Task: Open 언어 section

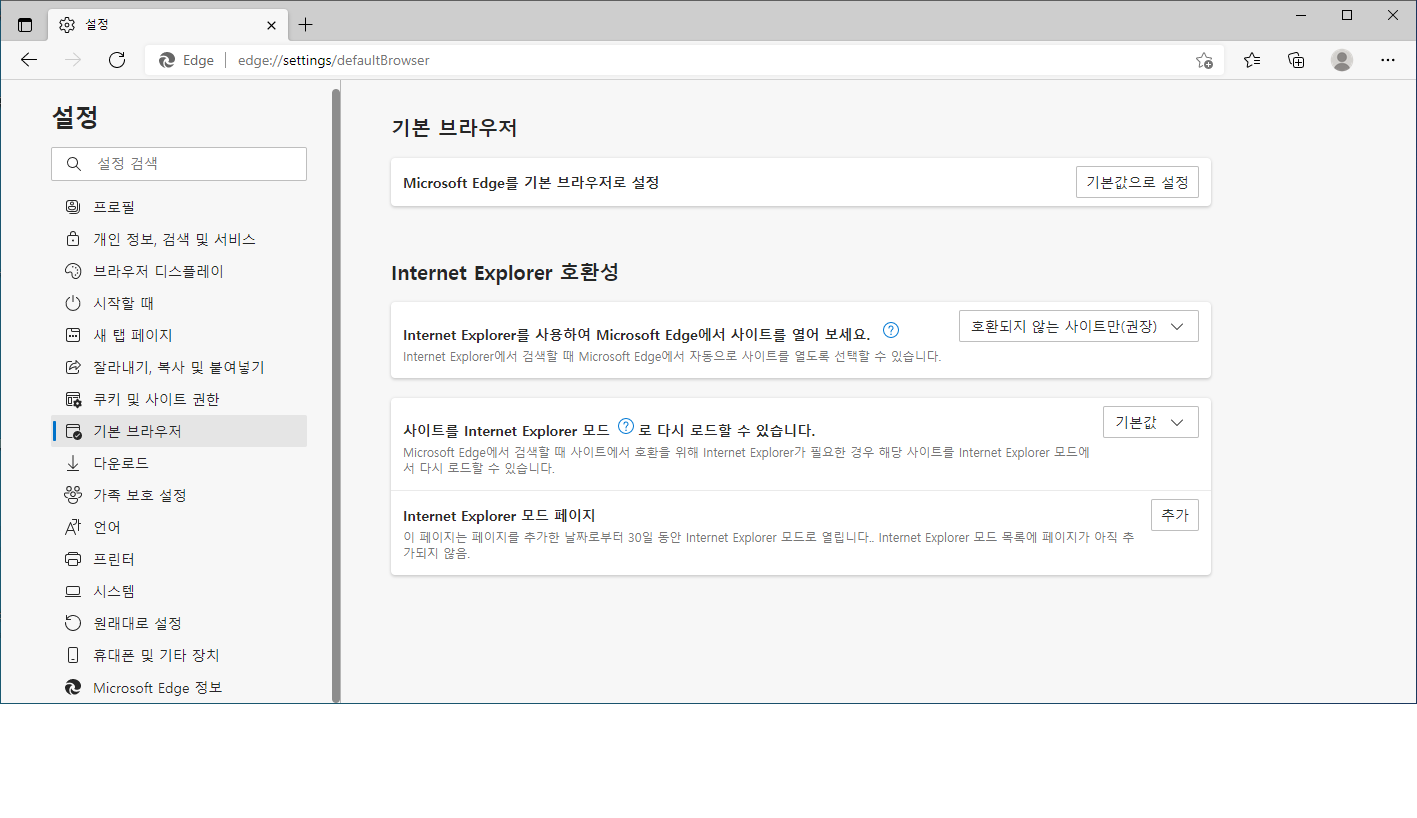Action: [x=179, y=527]
